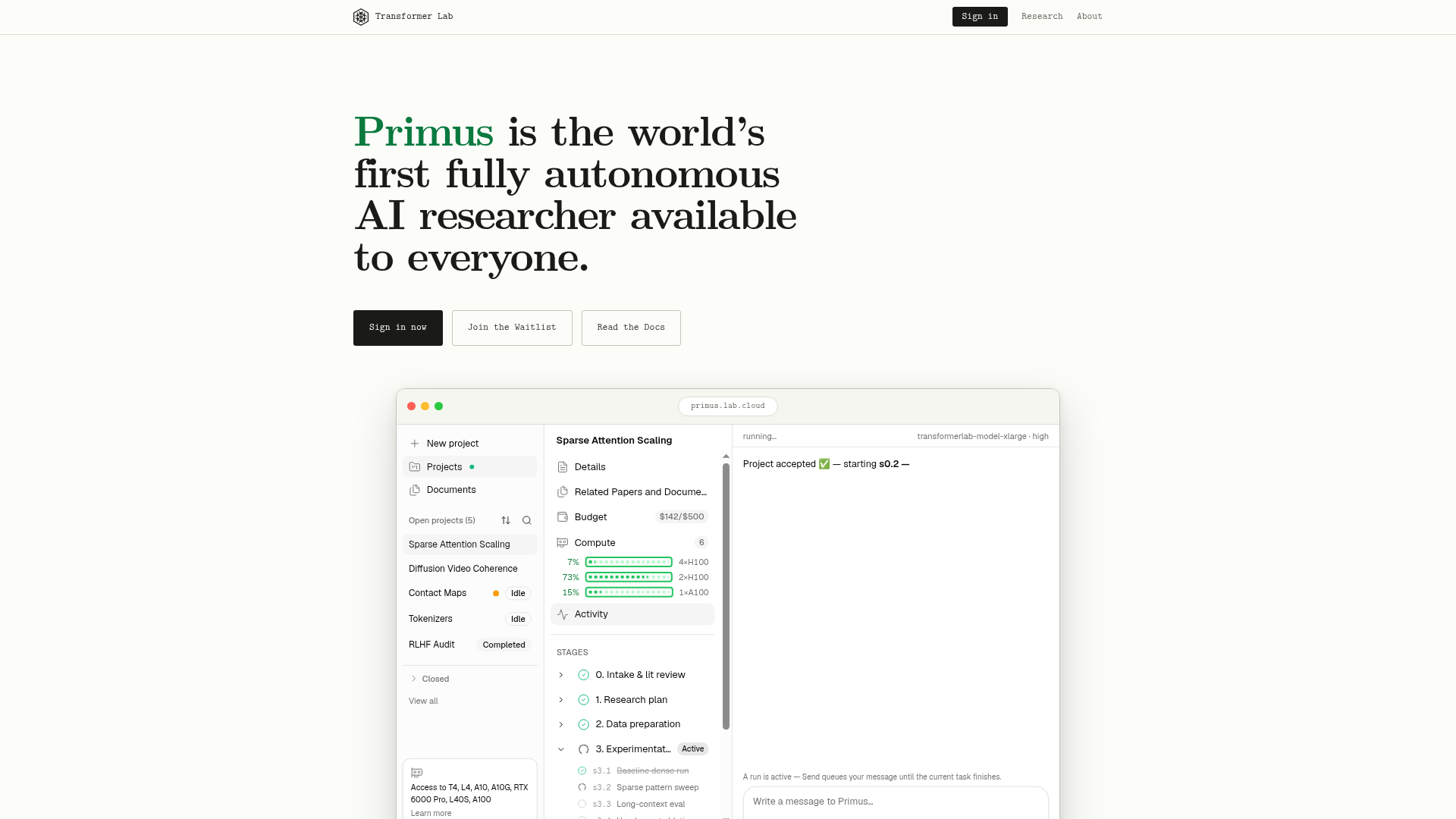The width and height of the screenshot is (1456, 819).
Task: Click the Compute count badge showing 6
Action: [x=701, y=543]
